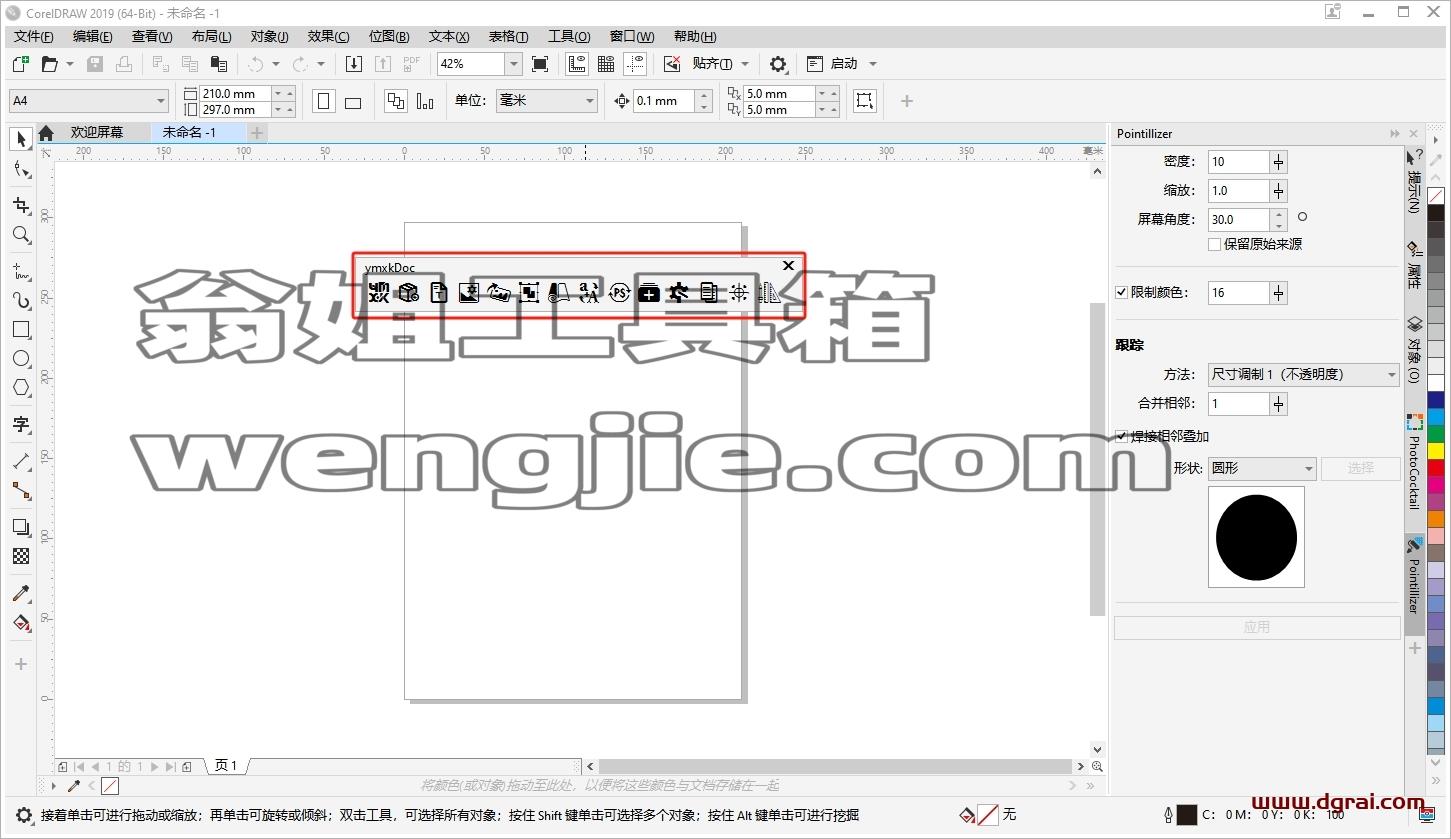This screenshot has width=1451, height=839.
Task: Increase 屏幕角度 stepper value
Action: [1278, 214]
